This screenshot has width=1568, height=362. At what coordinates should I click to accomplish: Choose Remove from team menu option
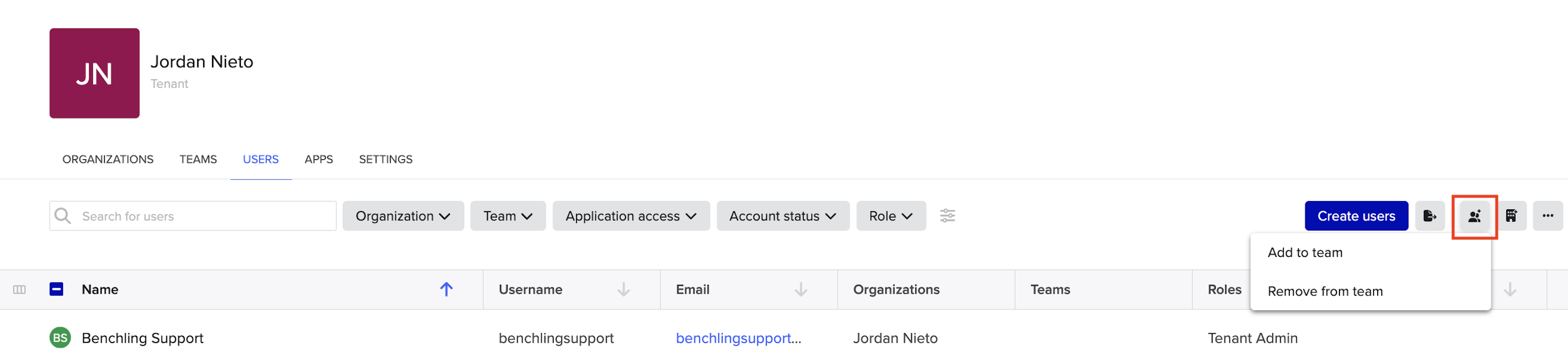[1370, 291]
